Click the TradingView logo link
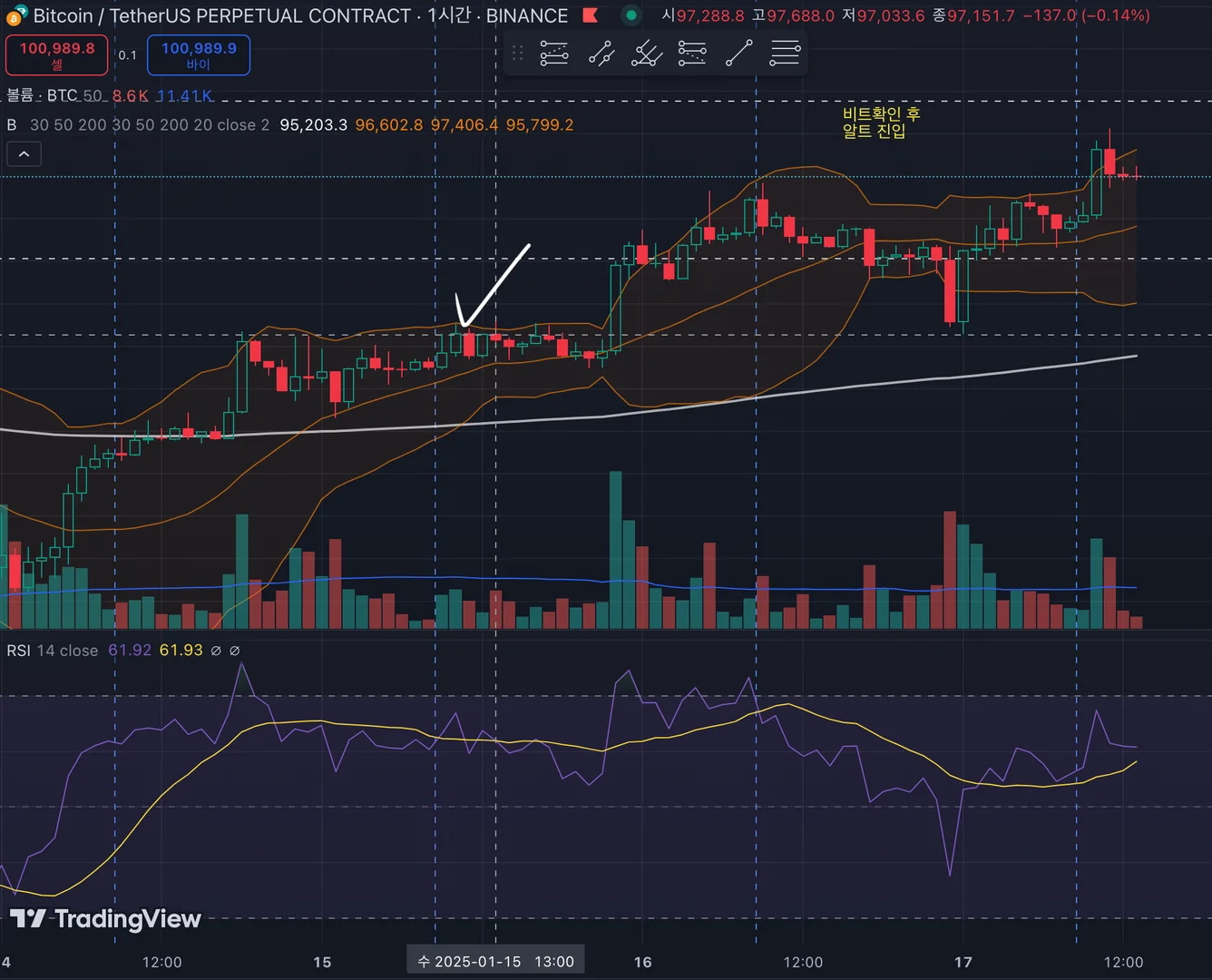1212x980 pixels. pyautogui.click(x=105, y=918)
